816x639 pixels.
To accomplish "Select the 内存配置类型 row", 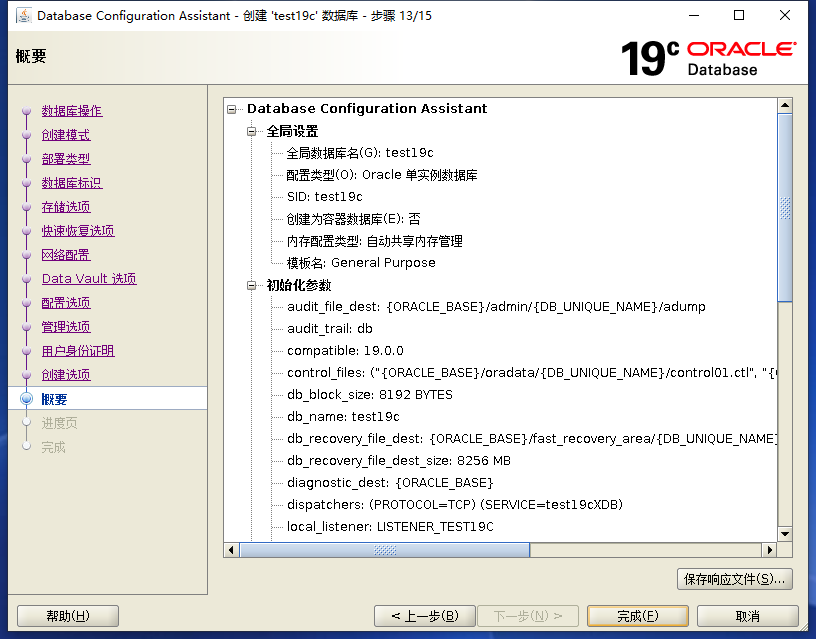I will tap(374, 241).
